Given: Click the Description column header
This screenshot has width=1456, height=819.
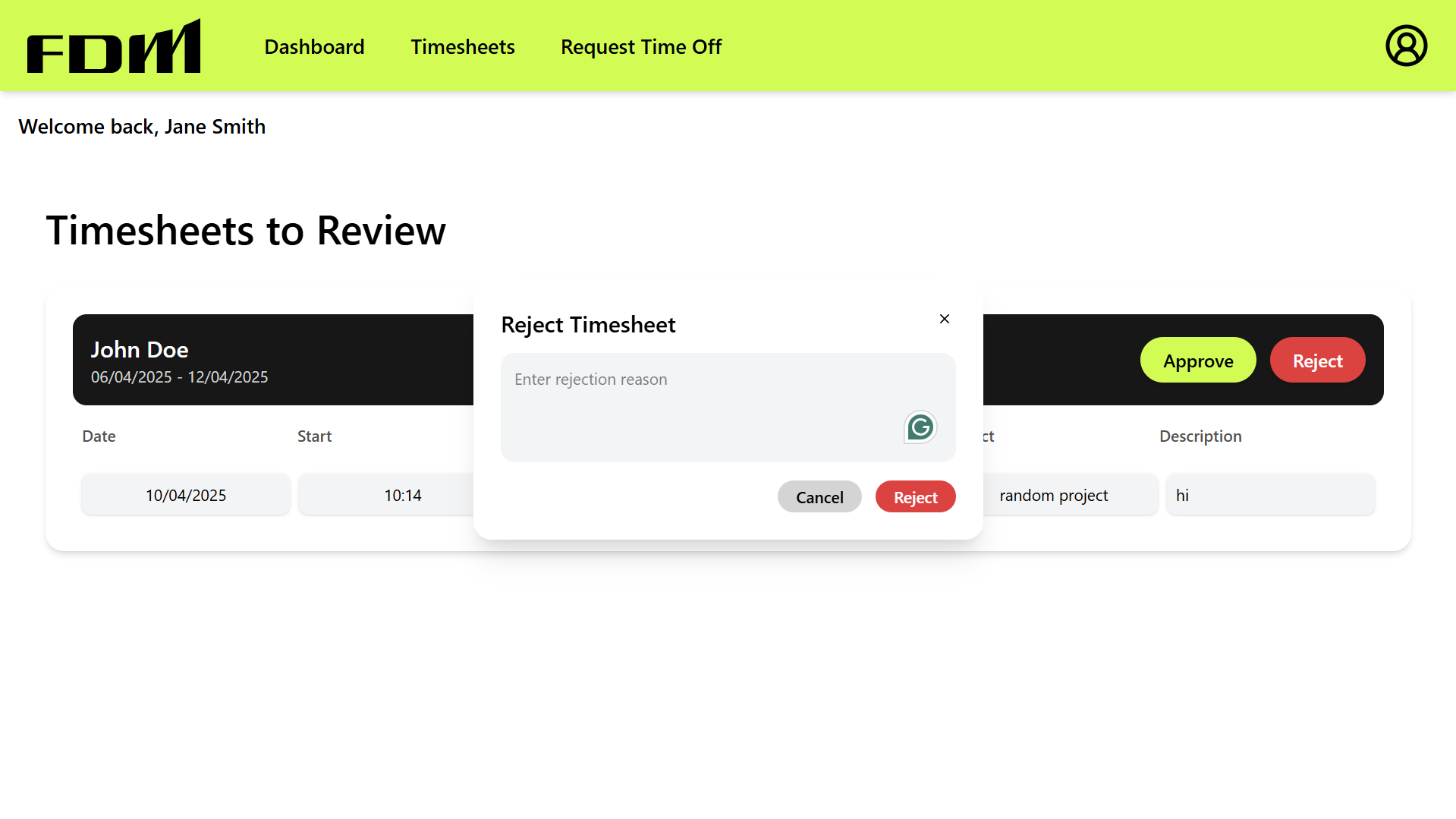Looking at the screenshot, I should tap(1200, 436).
